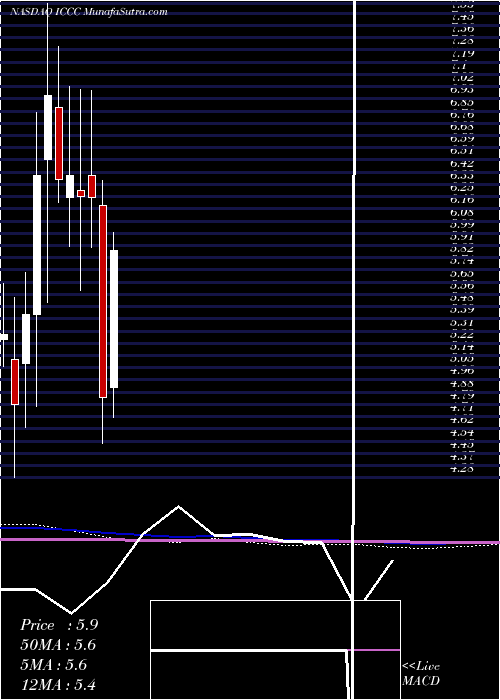The width and height of the screenshot is (500, 700).
Task: Select the '50MA : 5.6' readout
Action: pos(58,645)
